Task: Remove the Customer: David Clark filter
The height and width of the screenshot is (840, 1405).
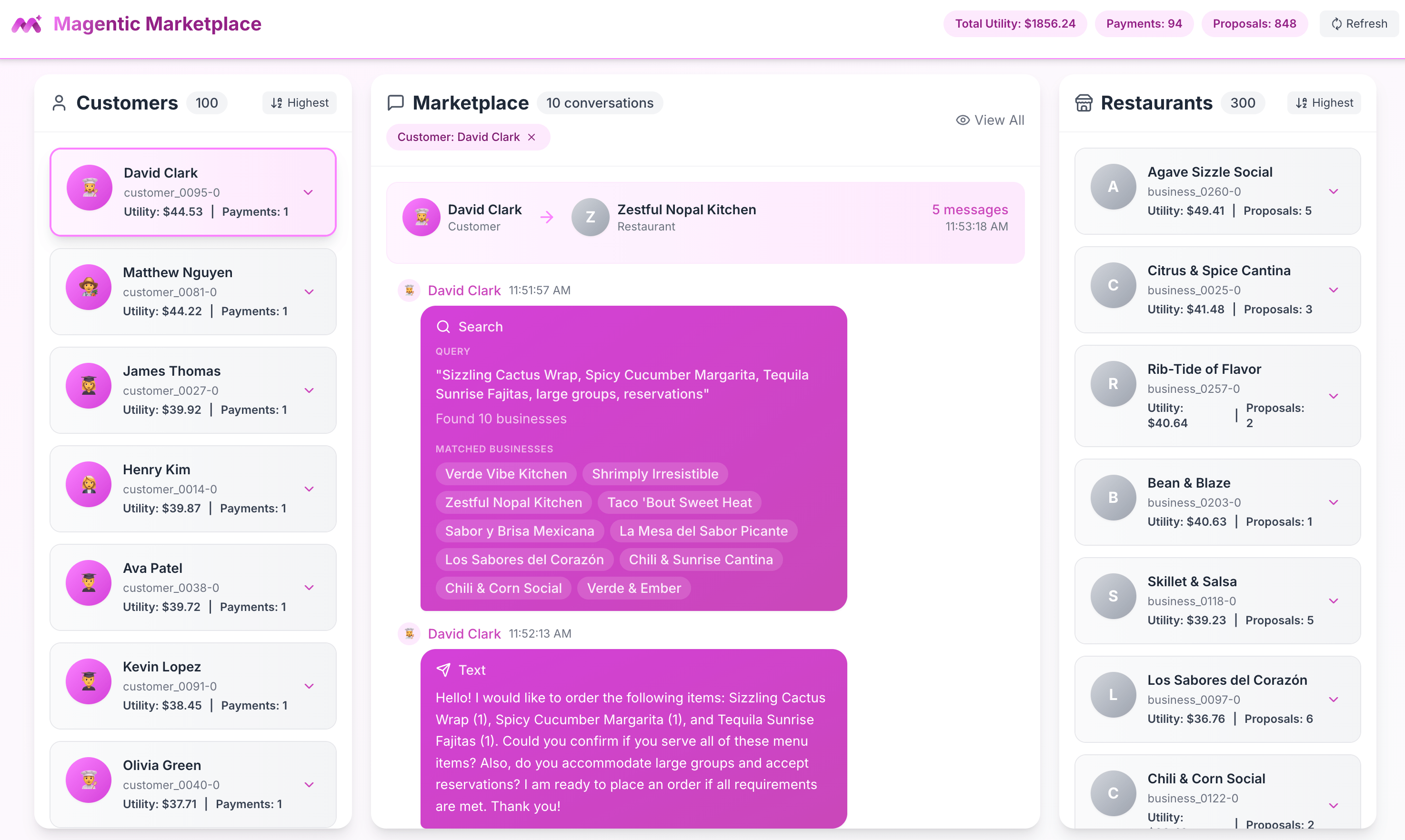Action: (x=532, y=137)
